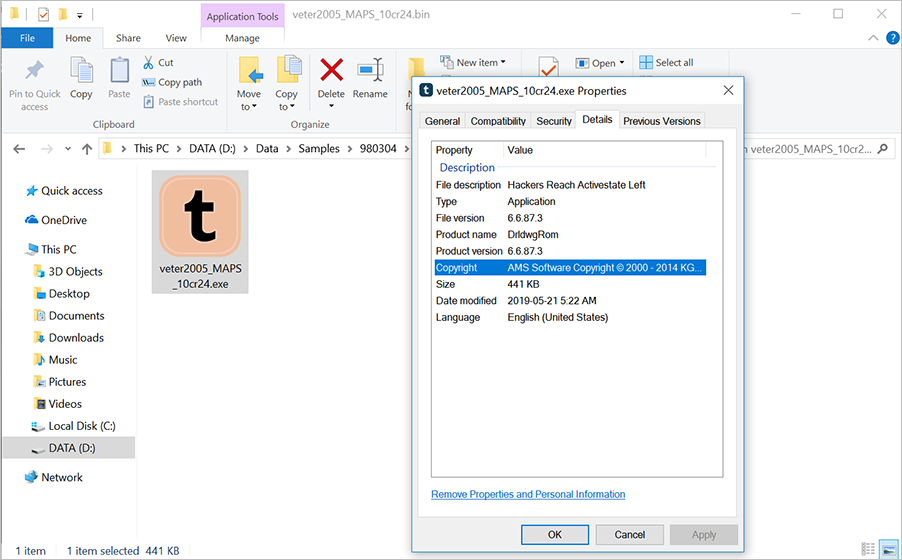Switch to General tab in Properties
Image resolution: width=902 pixels, height=560 pixels.
[x=442, y=121]
